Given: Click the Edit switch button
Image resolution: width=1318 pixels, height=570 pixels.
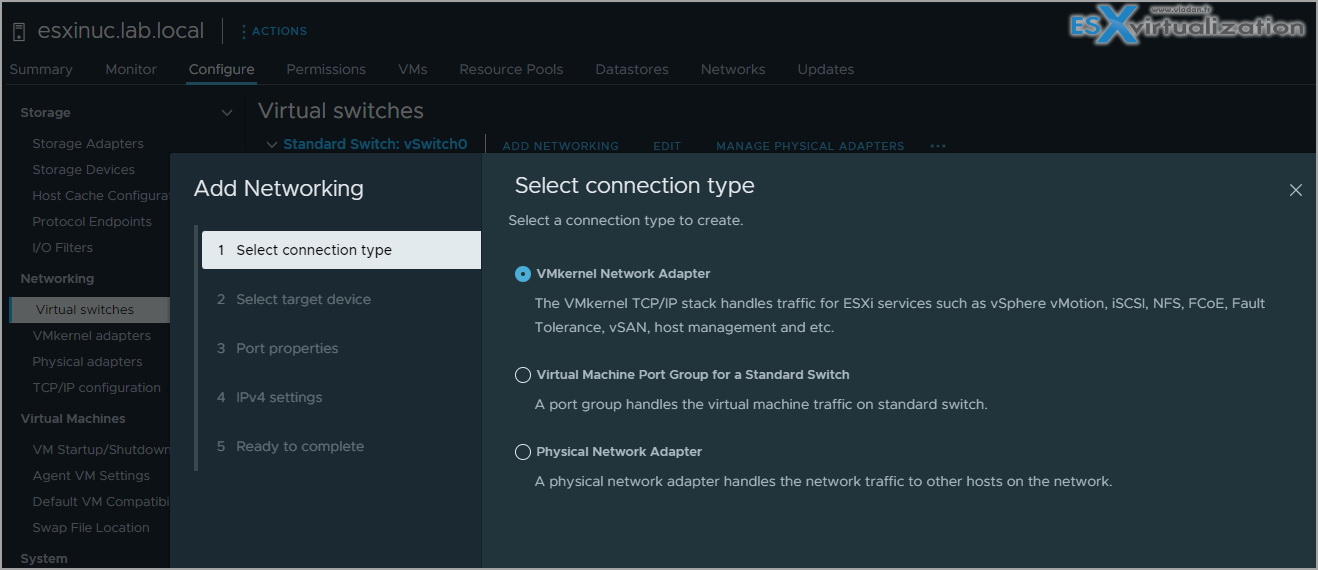Looking at the screenshot, I should tap(667, 146).
